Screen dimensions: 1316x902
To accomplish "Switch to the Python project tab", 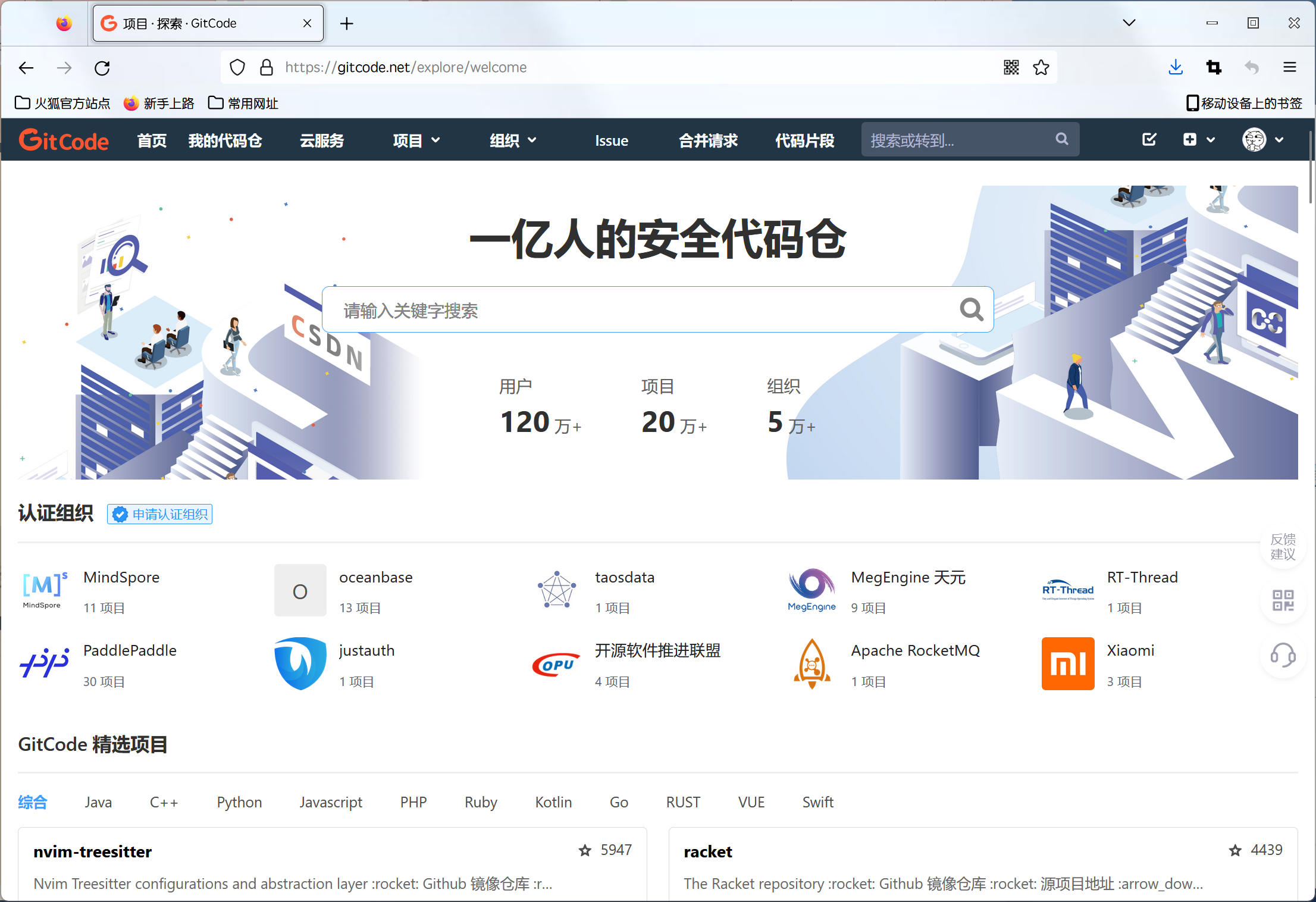I will (x=239, y=802).
